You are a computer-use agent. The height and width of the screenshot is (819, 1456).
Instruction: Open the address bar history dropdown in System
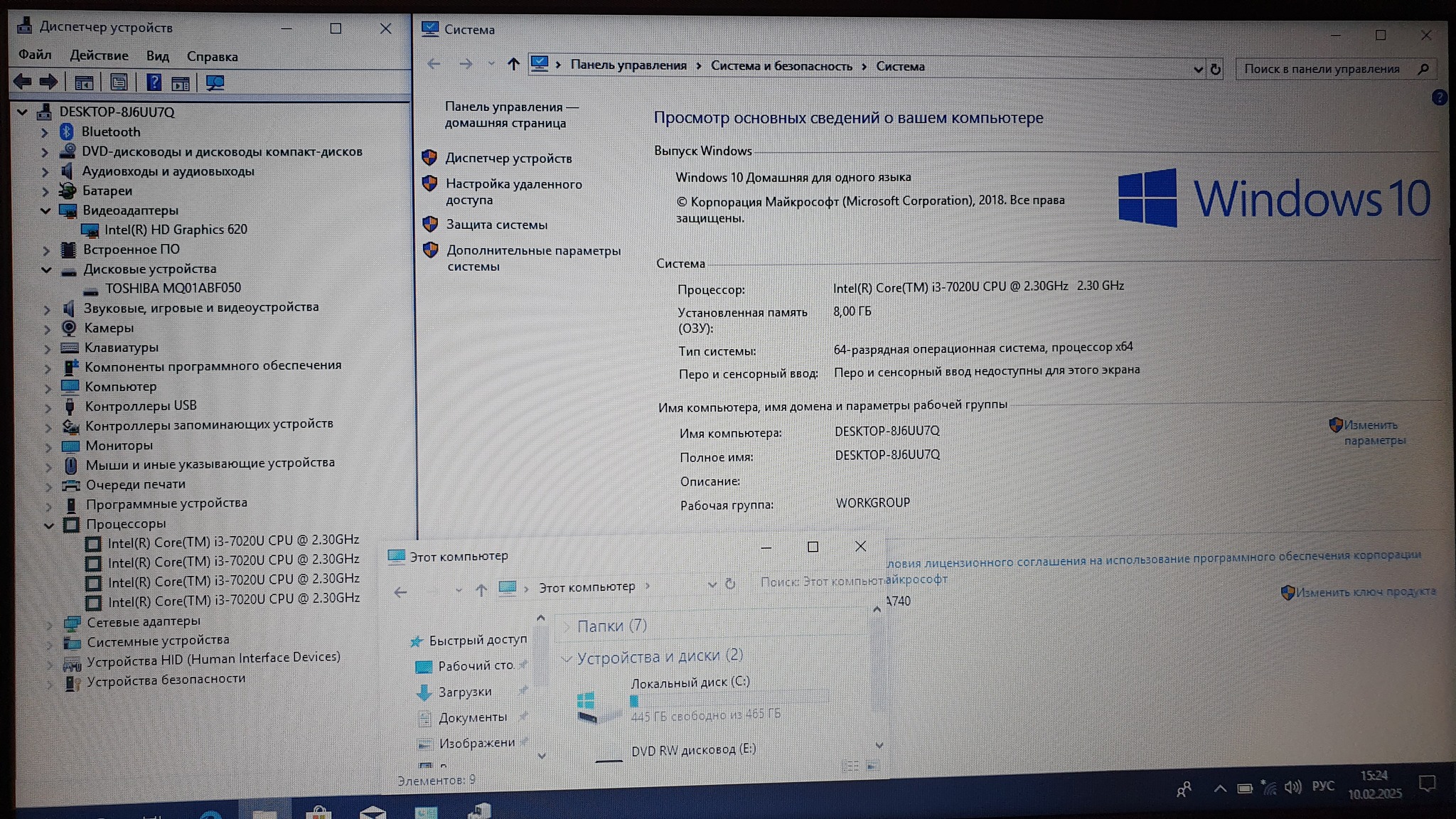[1198, 69]
